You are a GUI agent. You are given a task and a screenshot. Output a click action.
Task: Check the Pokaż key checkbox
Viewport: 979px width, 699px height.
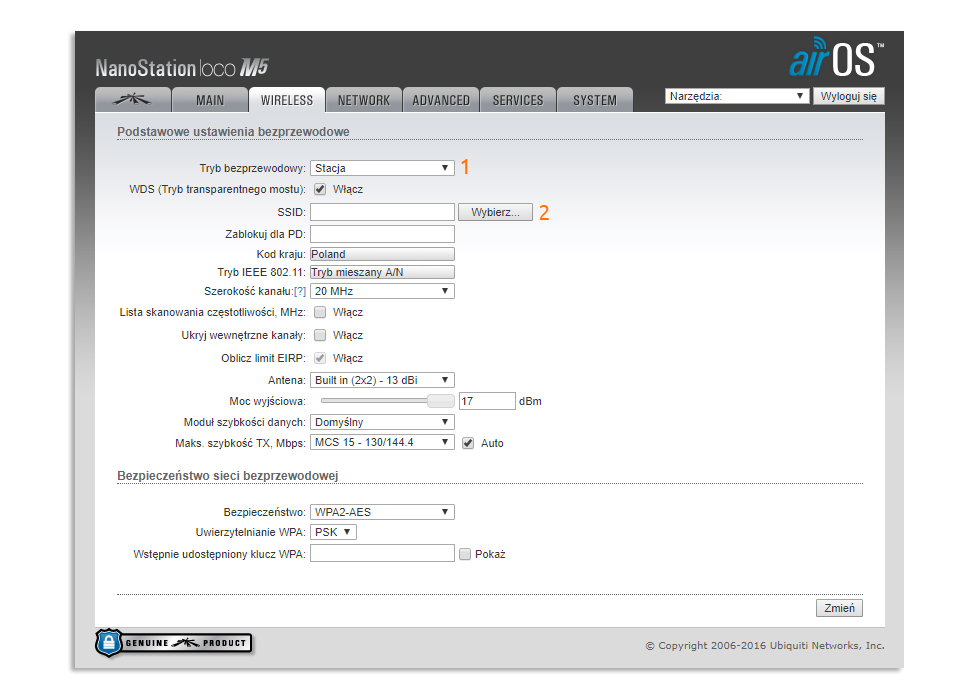[x=465, y=554]
